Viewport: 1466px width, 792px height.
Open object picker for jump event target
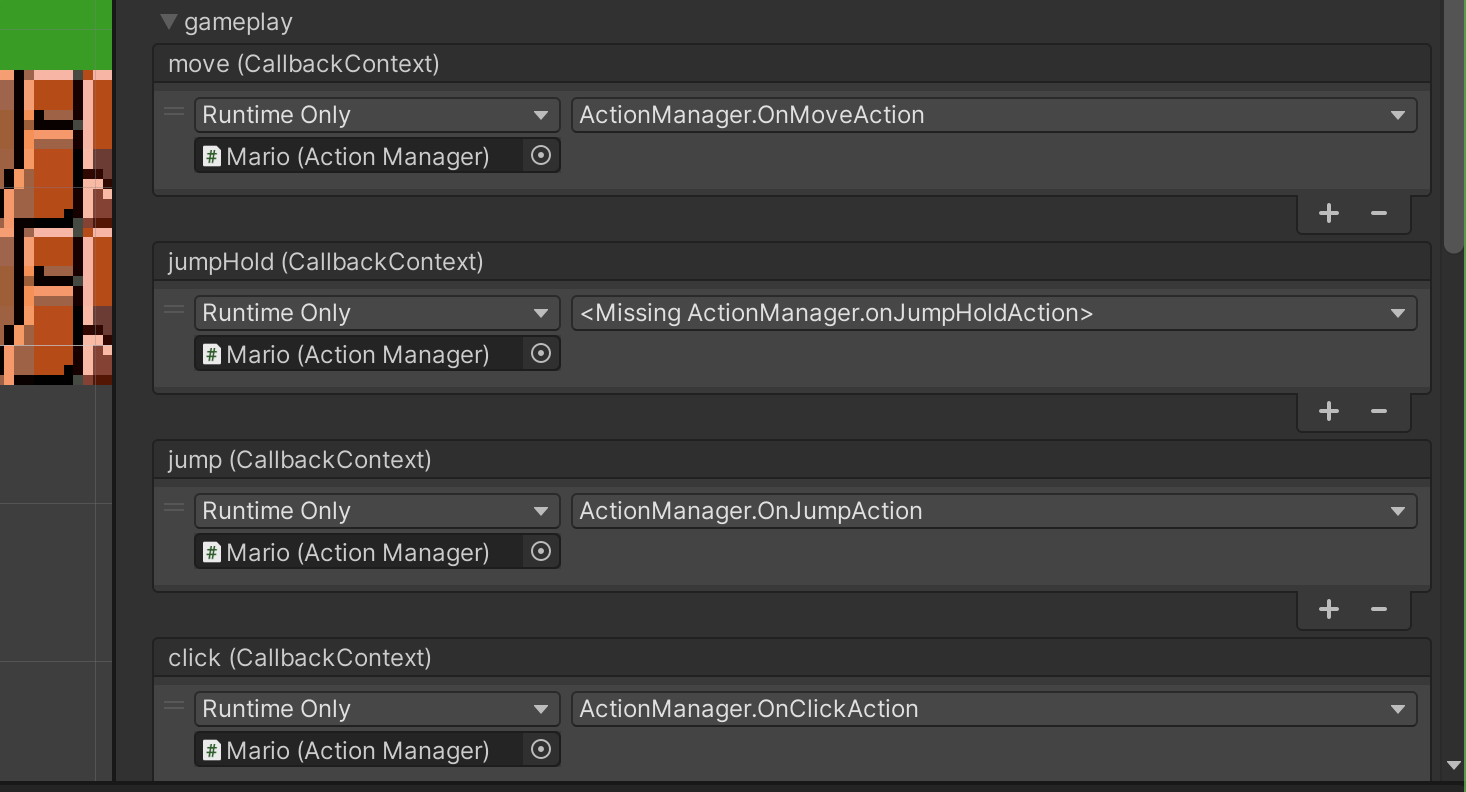(541, 552)
